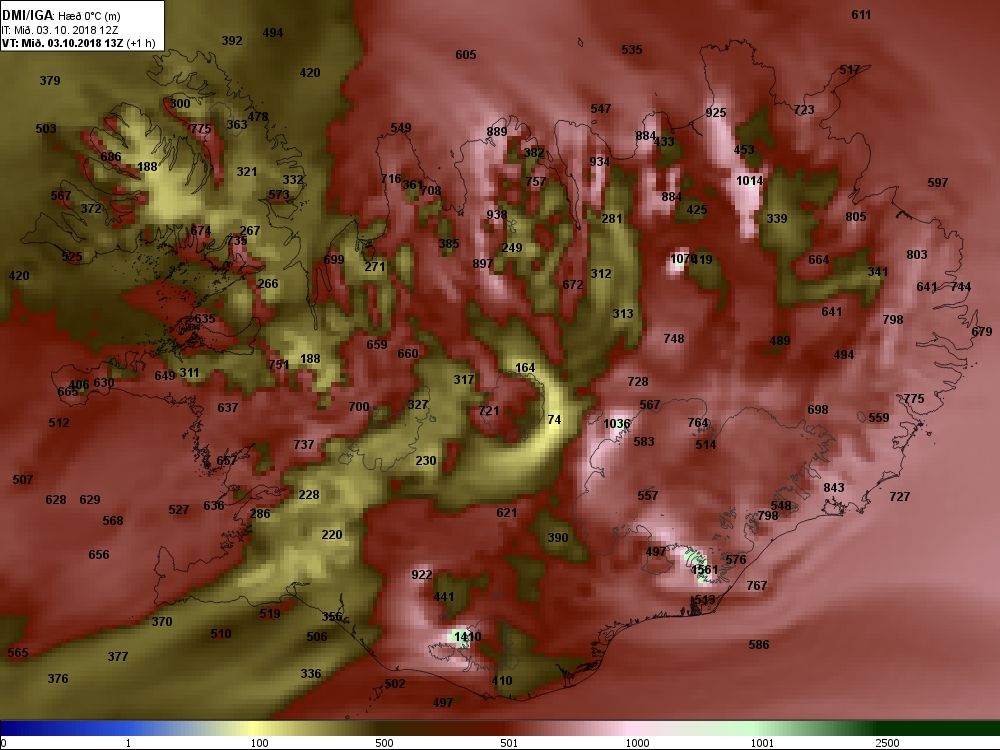Screen dimensions: 1000x750
Task: Select the '501' label on the color scale
Action: click(509, 743)
